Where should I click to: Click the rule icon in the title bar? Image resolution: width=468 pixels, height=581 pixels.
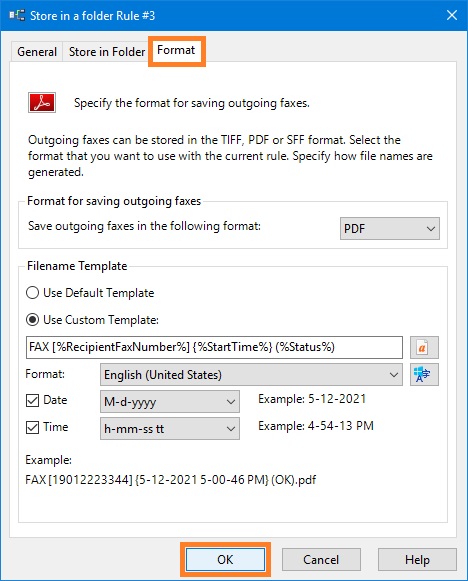click(x=17, y=16)
